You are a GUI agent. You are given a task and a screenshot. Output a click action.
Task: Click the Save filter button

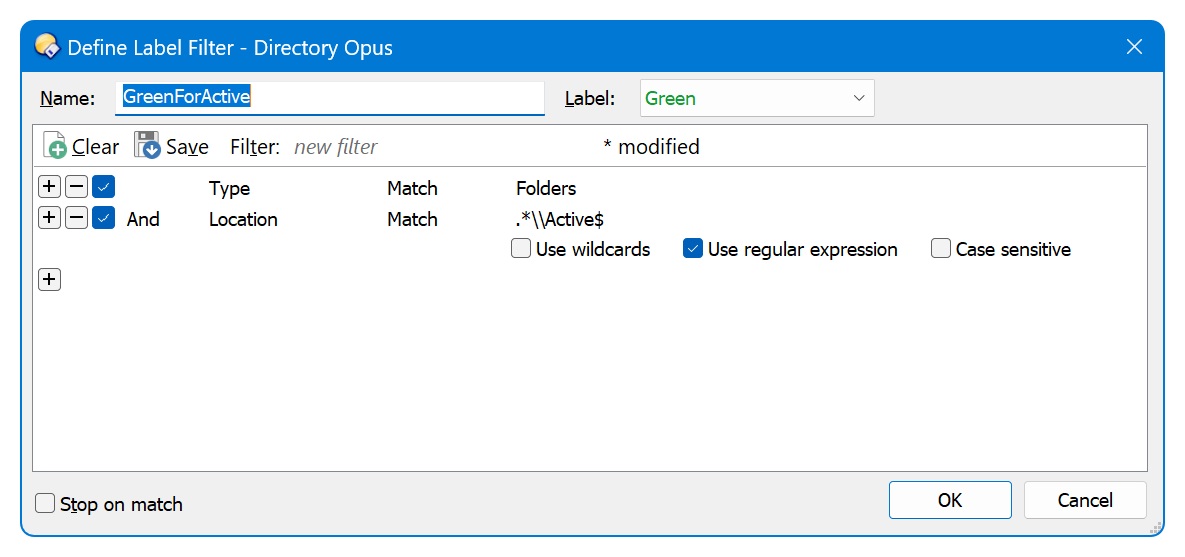(x=172, y=147)
